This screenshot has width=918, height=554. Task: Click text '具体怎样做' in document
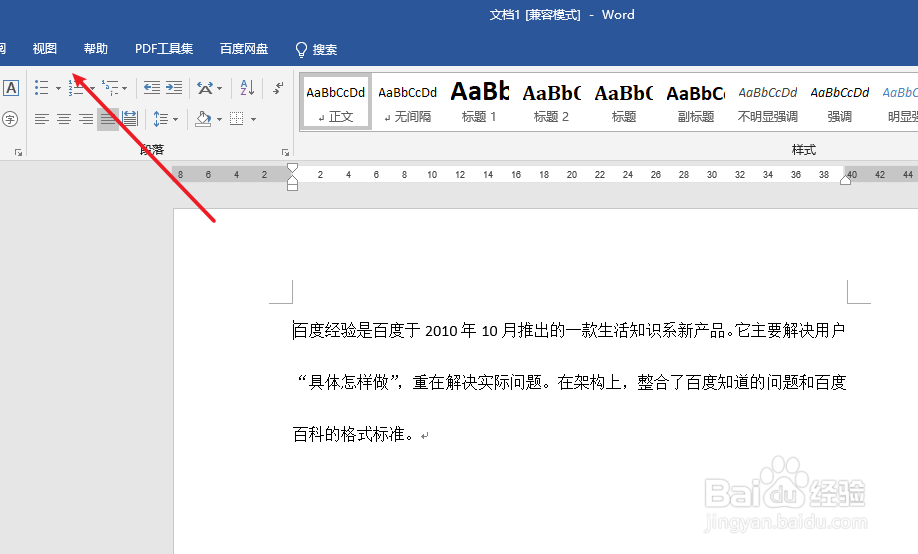(x=348, y=382)
